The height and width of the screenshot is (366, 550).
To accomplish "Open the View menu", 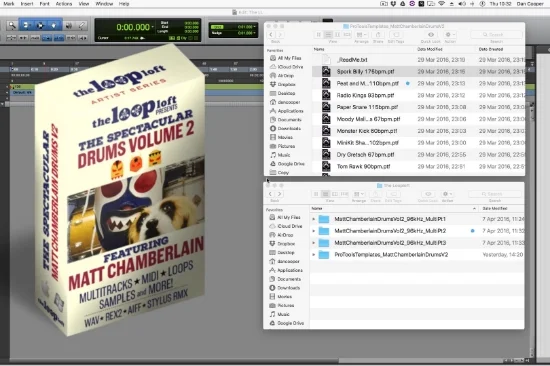I will point(84,4).
